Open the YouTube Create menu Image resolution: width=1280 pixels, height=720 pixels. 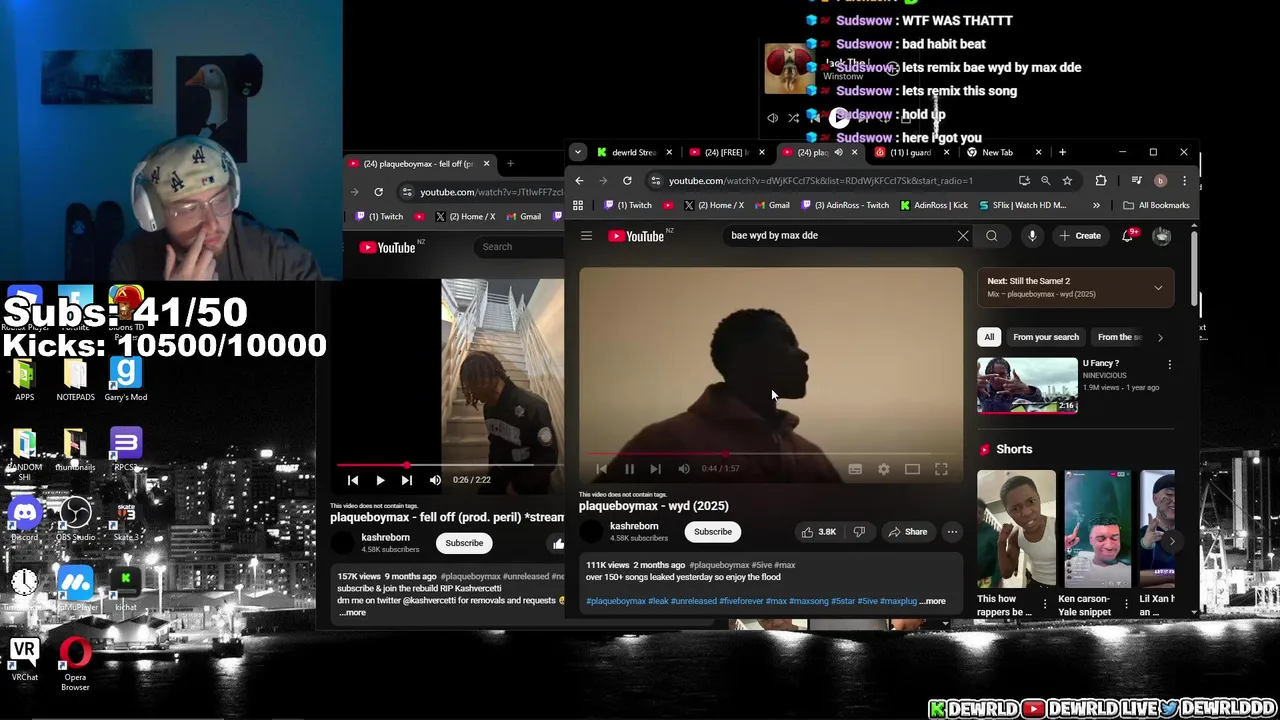[1080, 236]
